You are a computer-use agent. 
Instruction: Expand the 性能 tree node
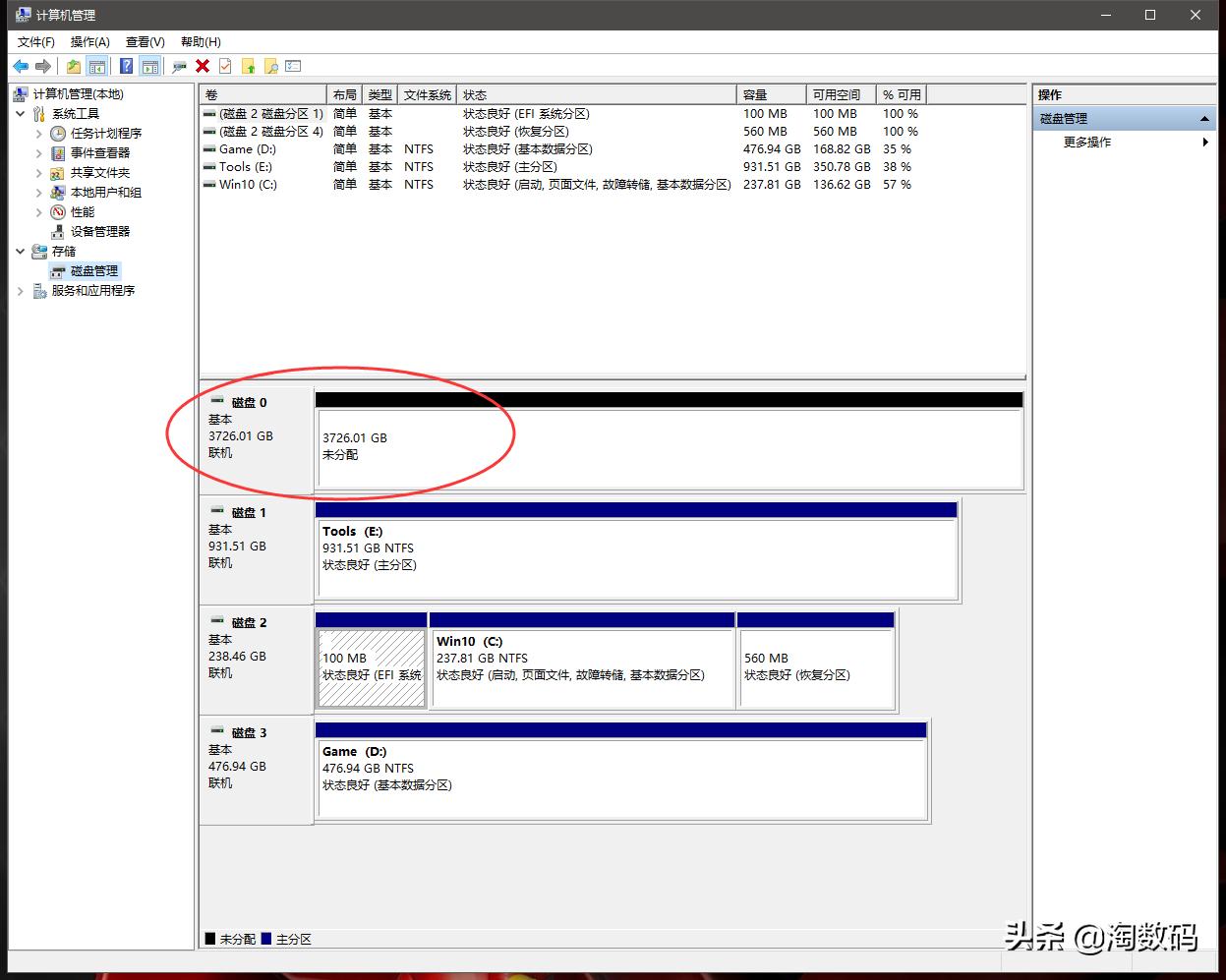38,212
